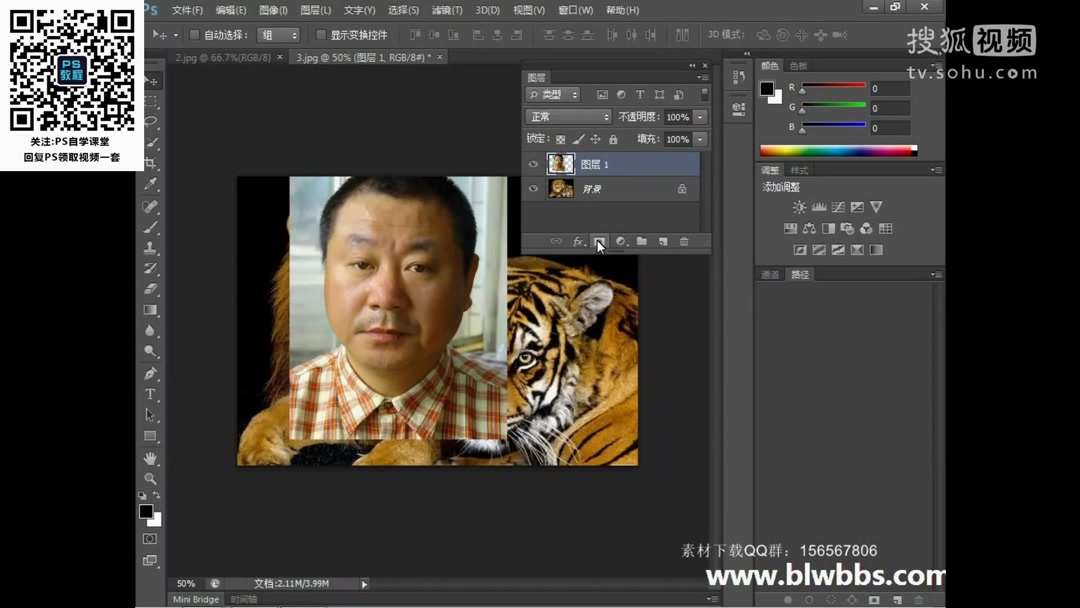Hide the 图层 1 layer visibility eye

pyautogui.click(x=533, y=163)
